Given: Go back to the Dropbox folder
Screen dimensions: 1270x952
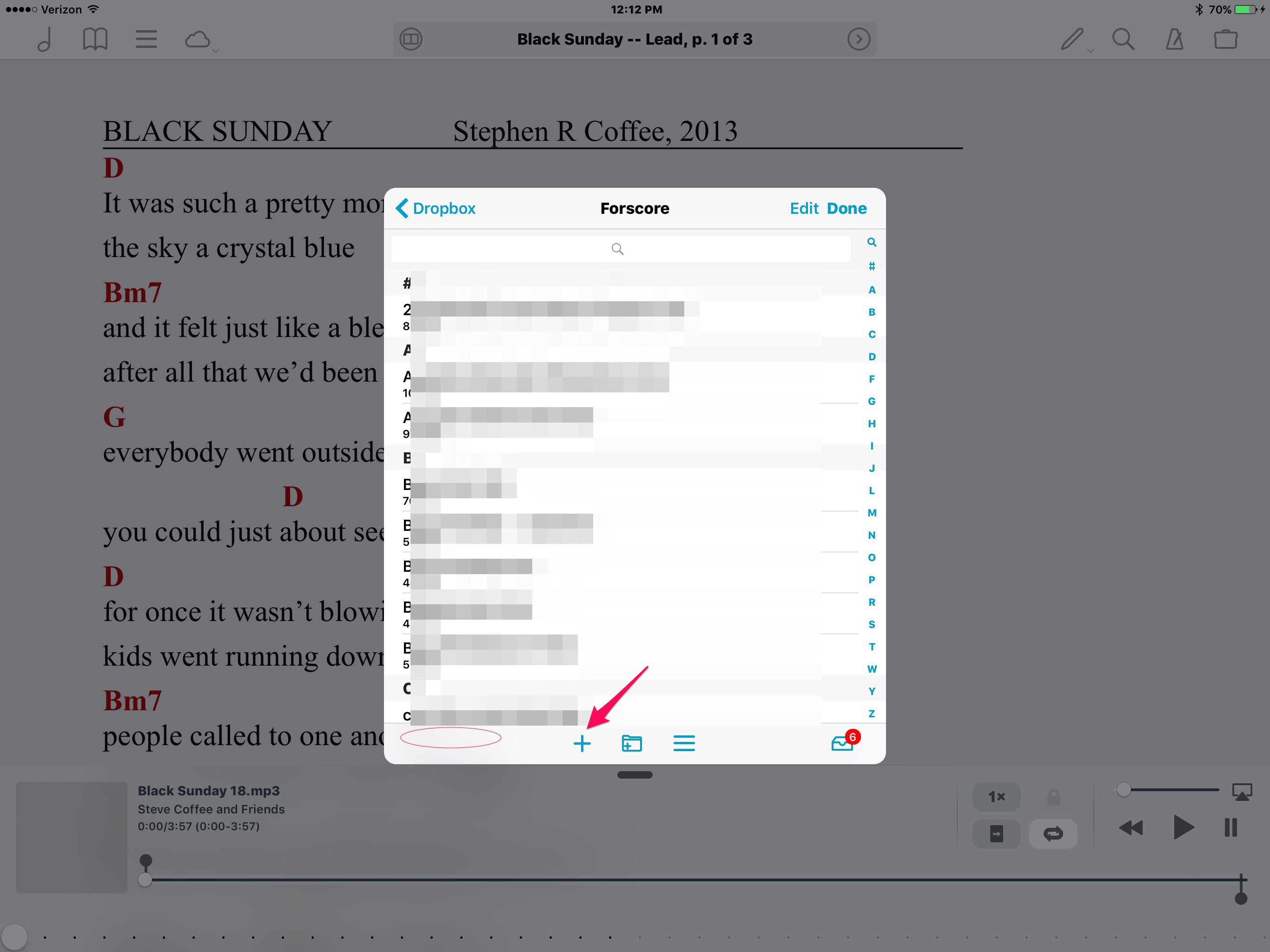Looking at the screenshot, I should 436,208.
